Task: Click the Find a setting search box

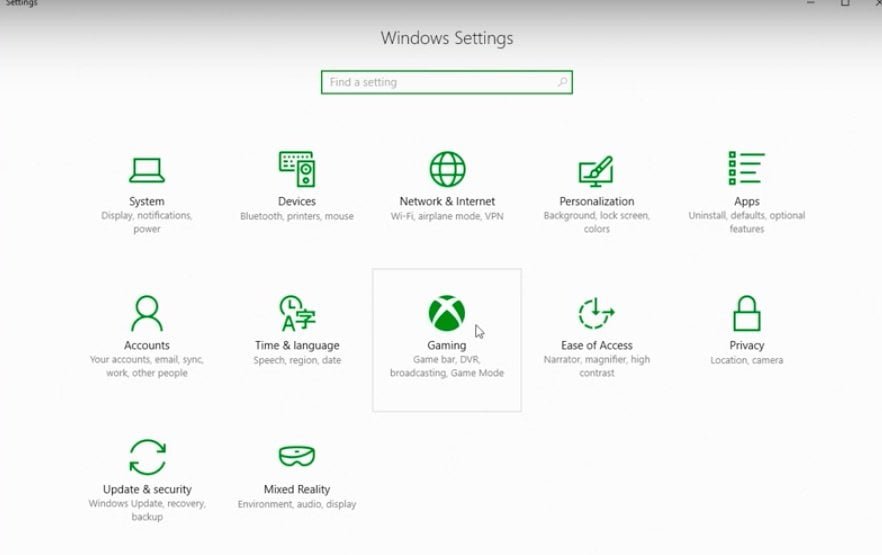Action: pos(447,82)
